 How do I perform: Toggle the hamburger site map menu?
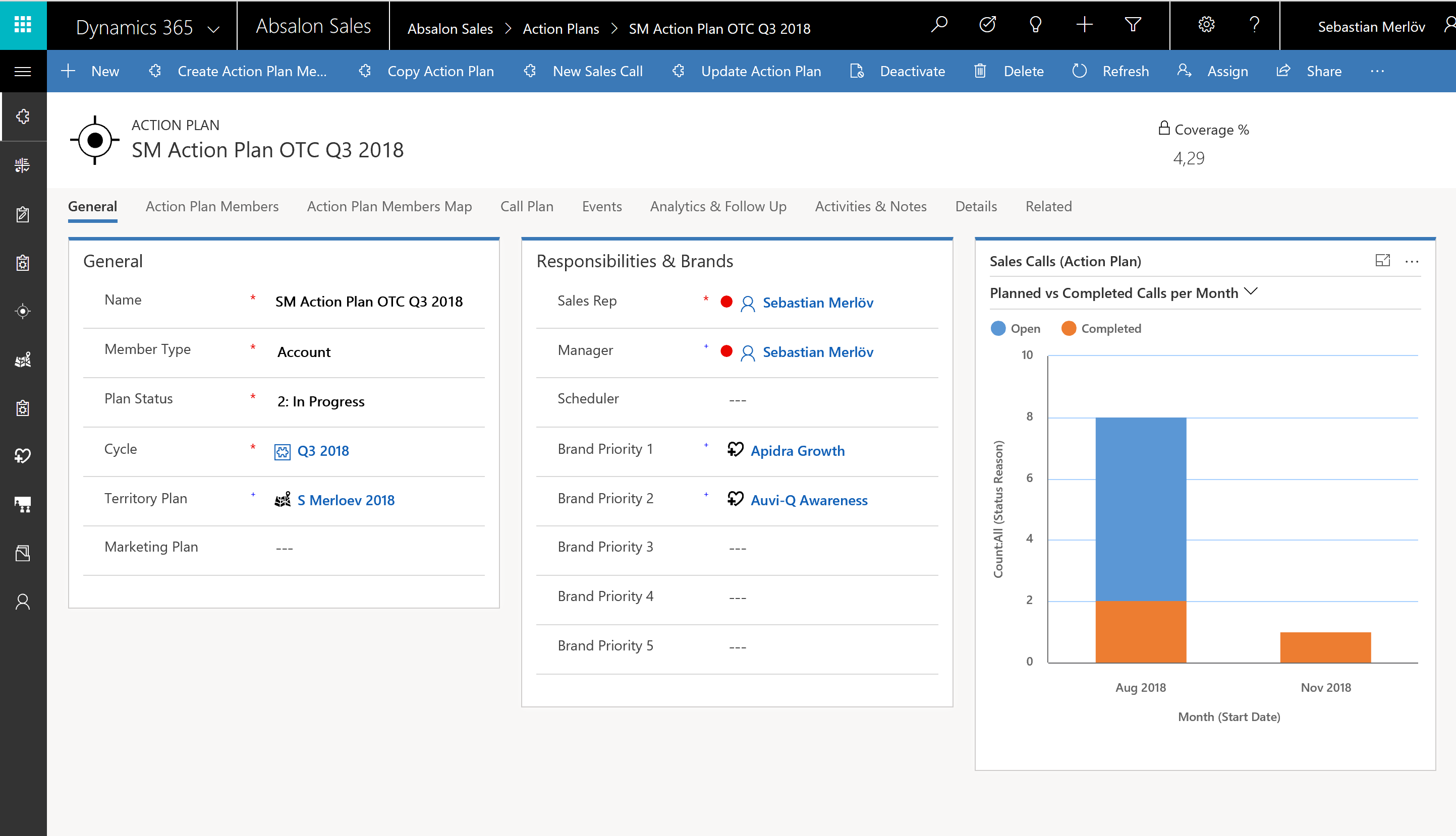click(x=23, y=71)
